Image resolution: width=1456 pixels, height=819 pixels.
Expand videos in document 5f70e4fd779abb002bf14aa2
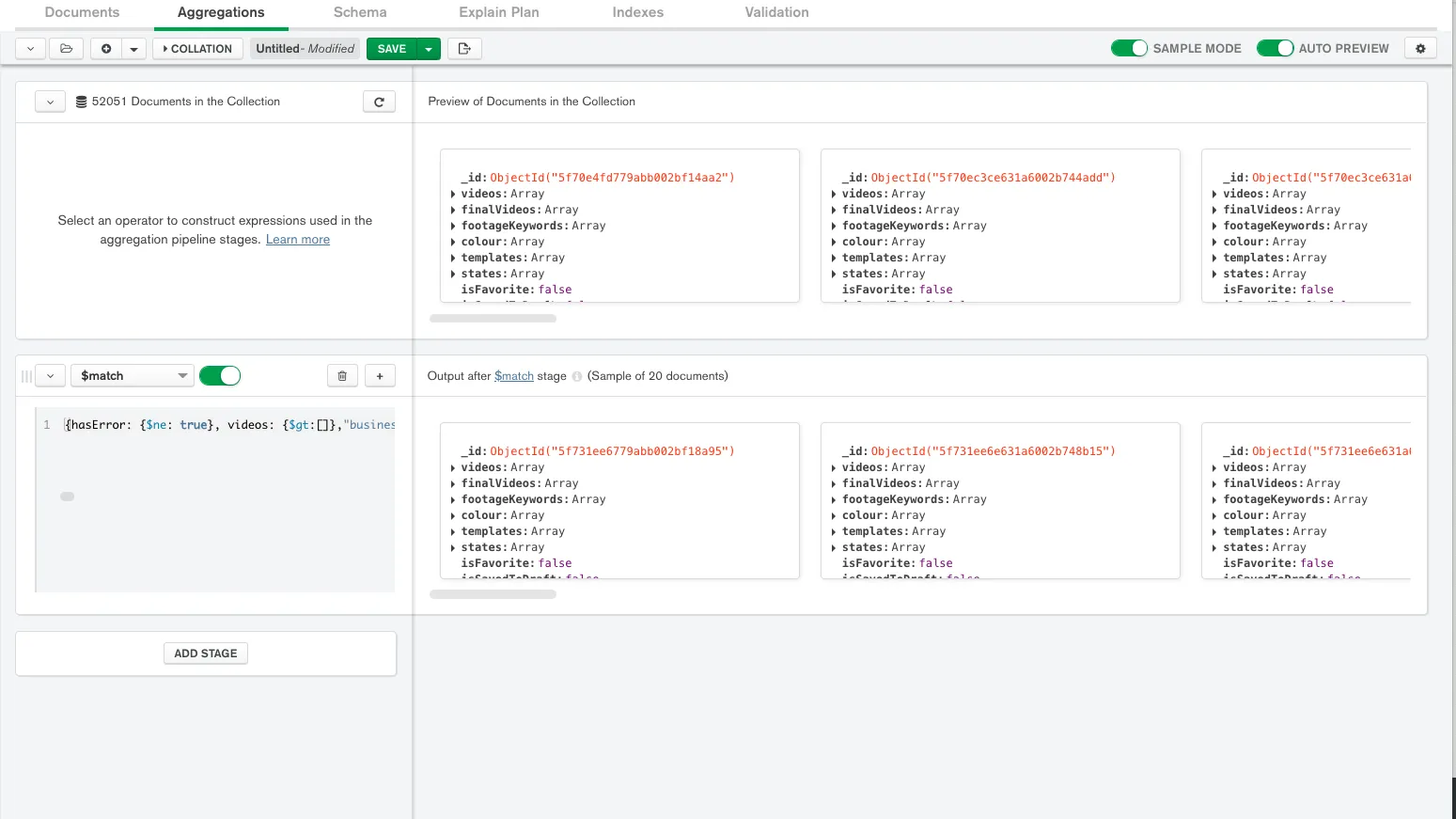pyautogui.click(x=453, y=194)
